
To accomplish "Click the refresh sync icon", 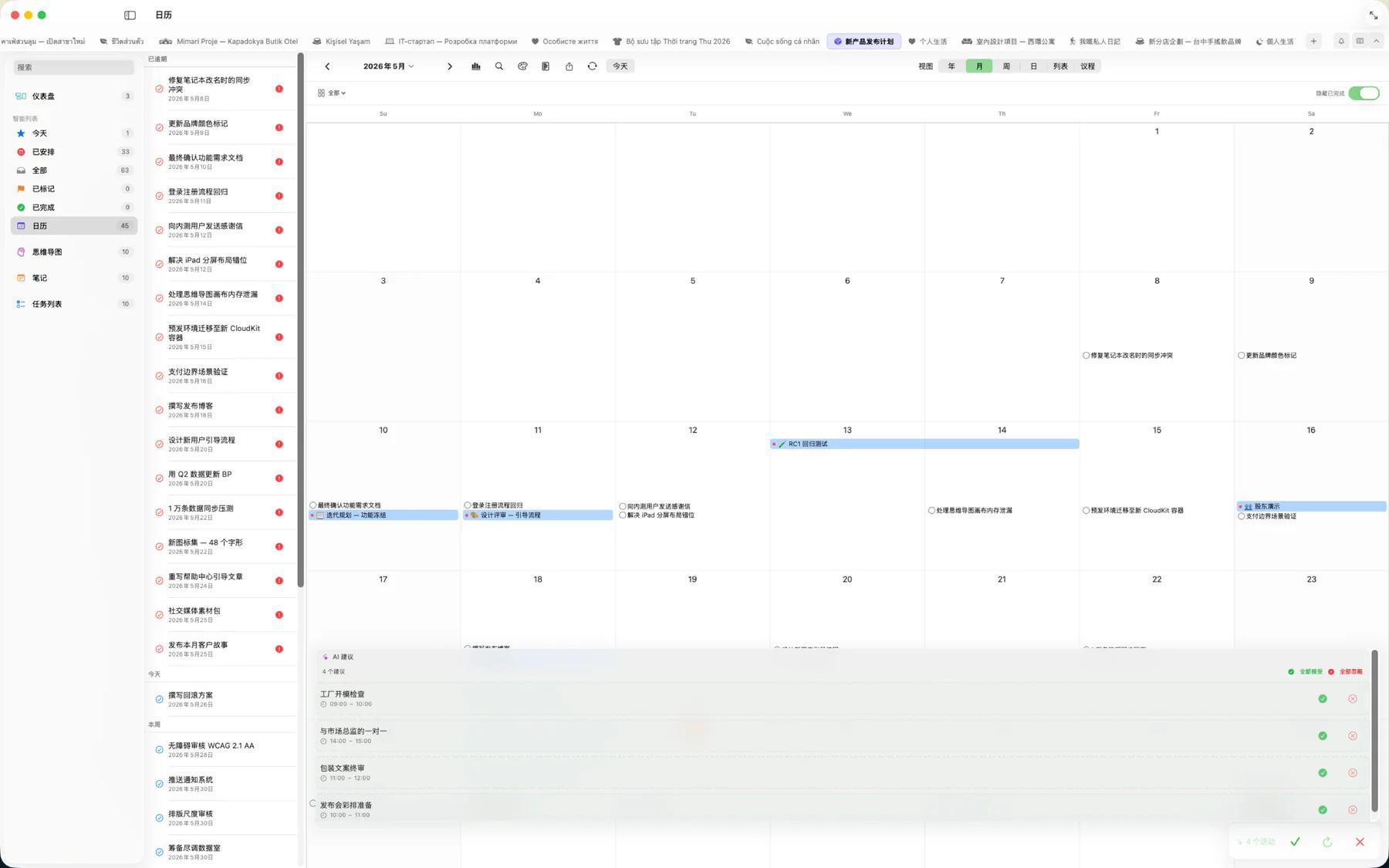I will (592, 66).
